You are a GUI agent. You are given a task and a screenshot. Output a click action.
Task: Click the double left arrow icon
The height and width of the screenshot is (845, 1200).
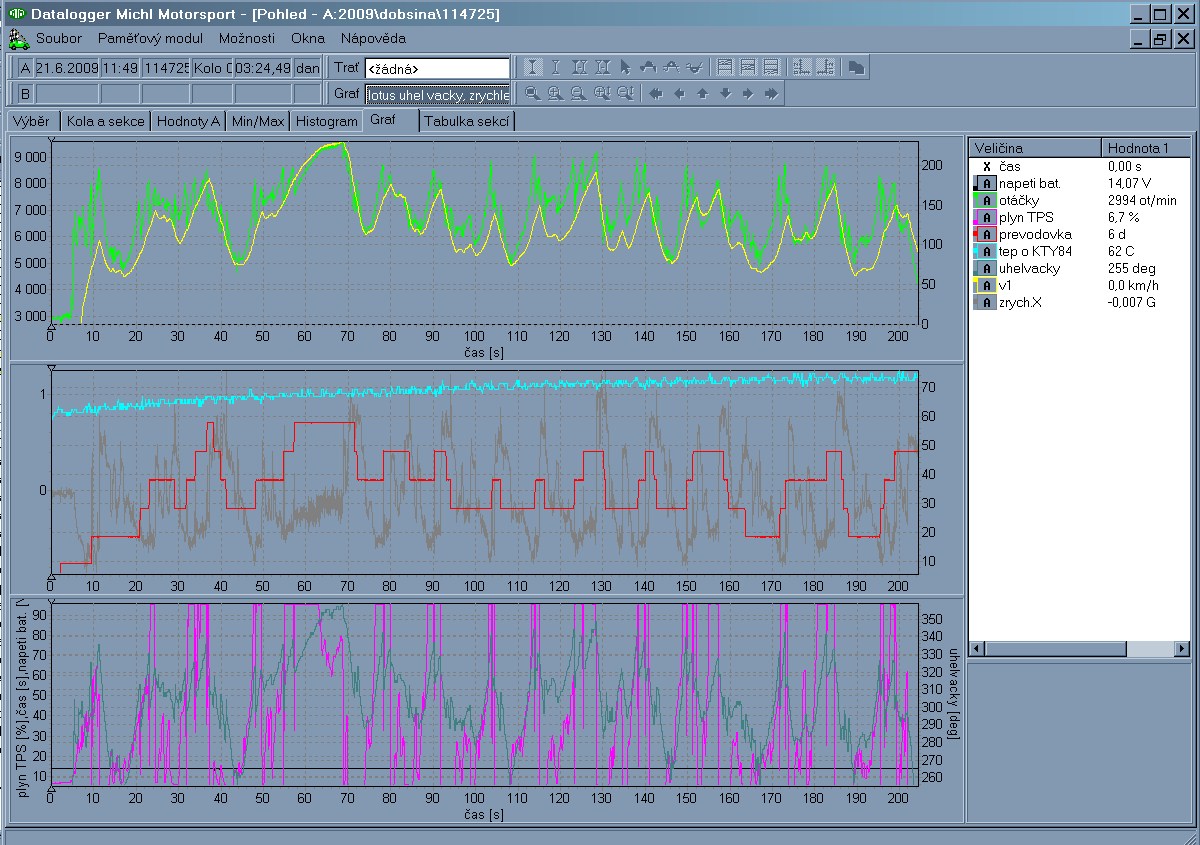[x=656, y=94]
